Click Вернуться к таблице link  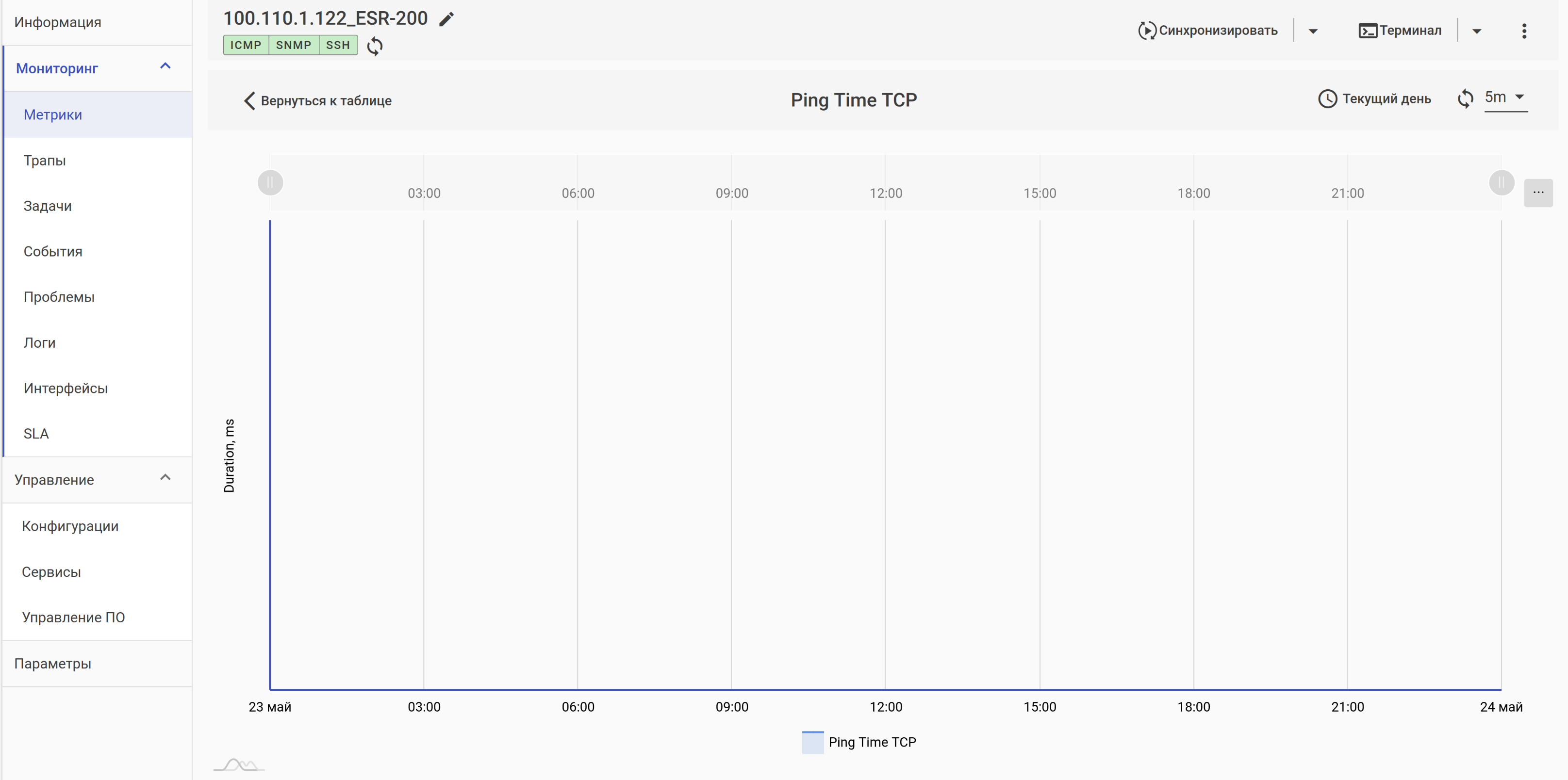coord(326,101)
